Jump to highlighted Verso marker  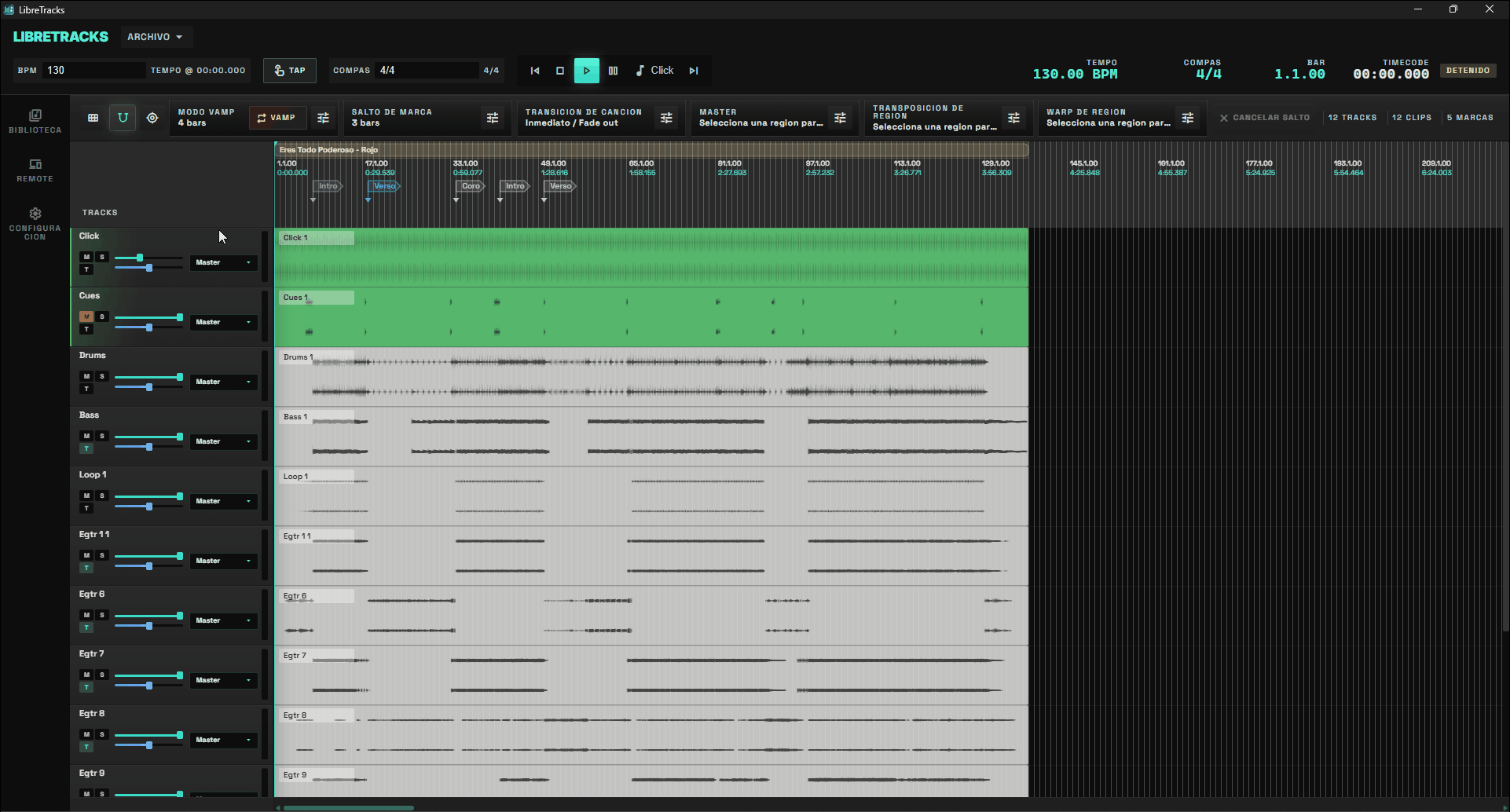(384, 186)
